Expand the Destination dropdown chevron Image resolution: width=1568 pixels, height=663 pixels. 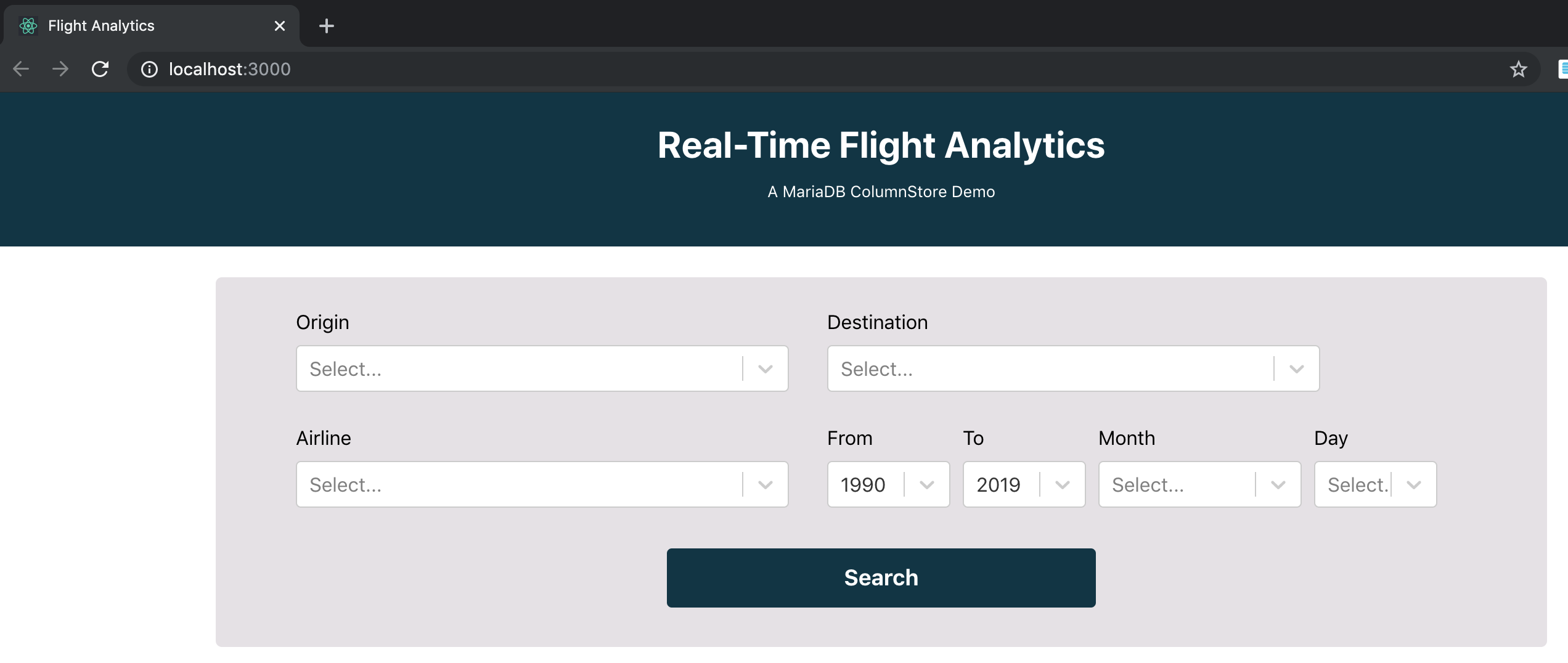[1296, 369]
